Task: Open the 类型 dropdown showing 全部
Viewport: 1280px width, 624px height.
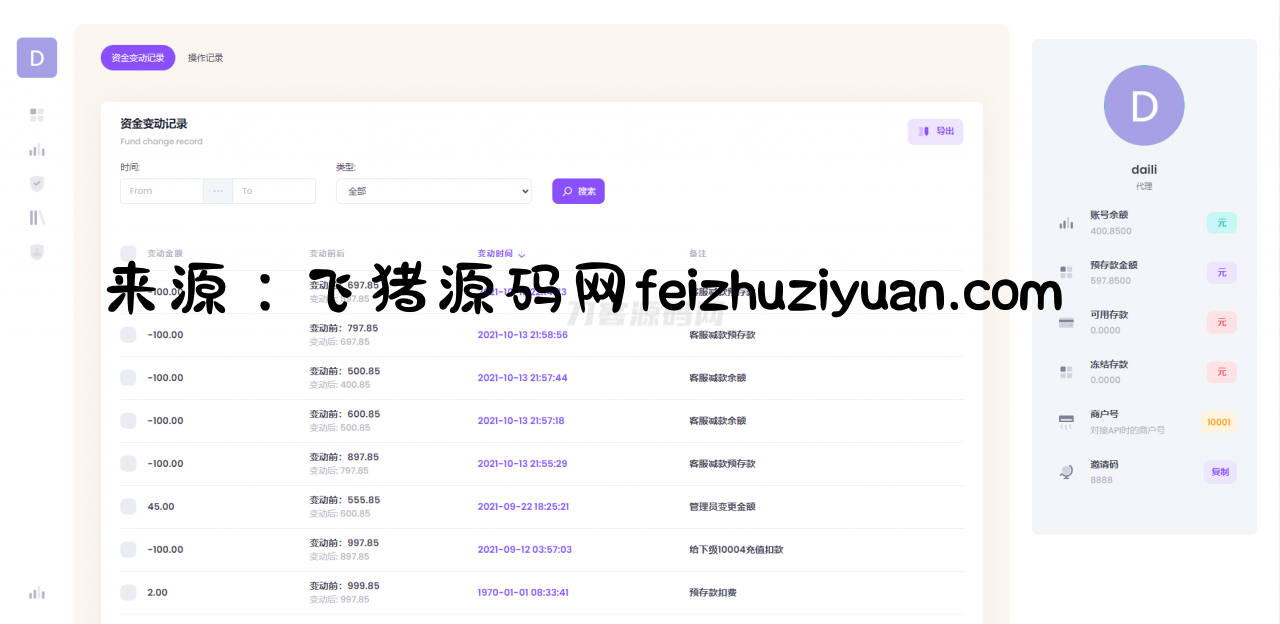Action: point(433,191)
